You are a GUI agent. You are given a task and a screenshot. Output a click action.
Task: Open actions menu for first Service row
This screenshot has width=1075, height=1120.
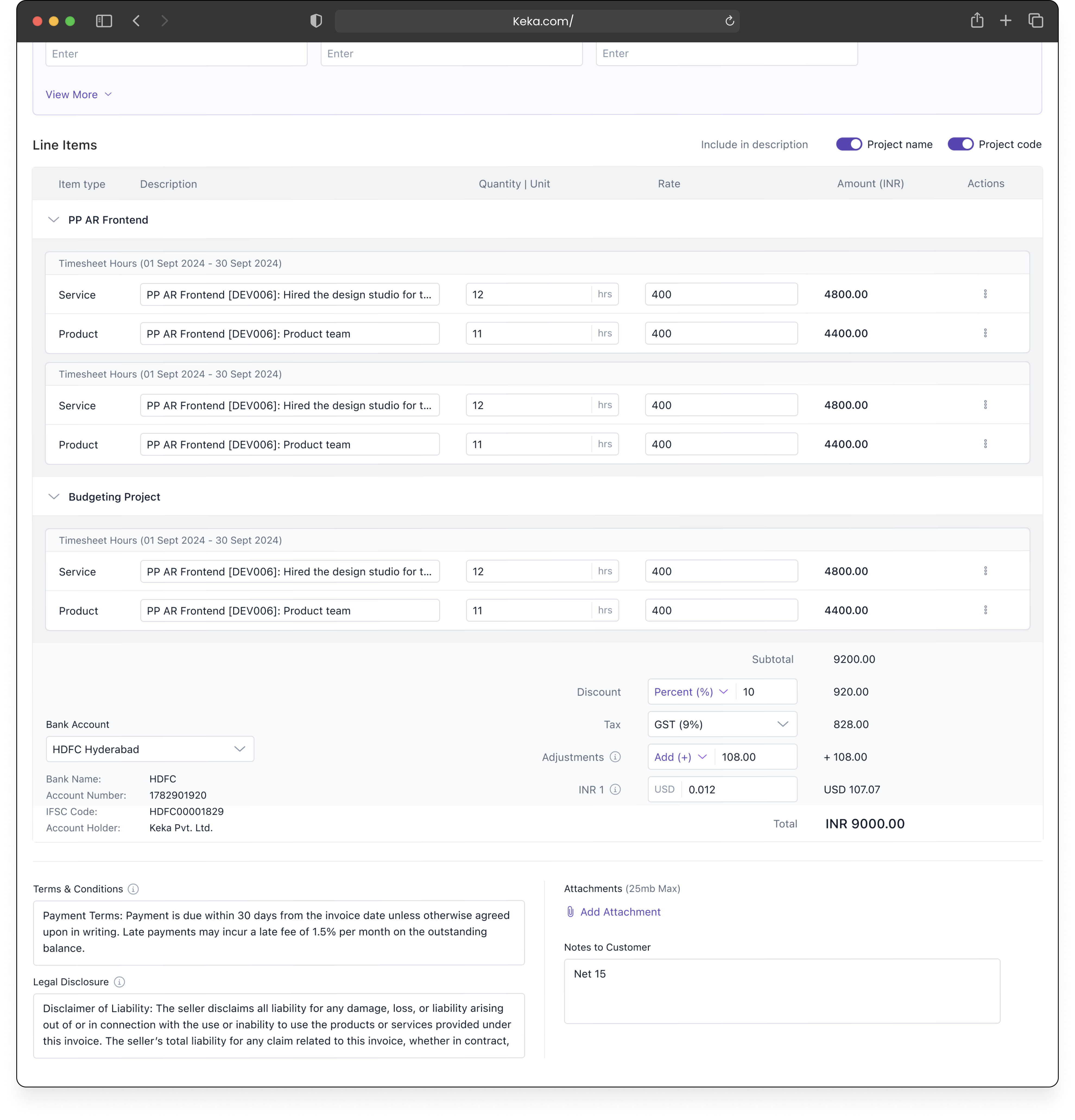click(x=985, y=294)
